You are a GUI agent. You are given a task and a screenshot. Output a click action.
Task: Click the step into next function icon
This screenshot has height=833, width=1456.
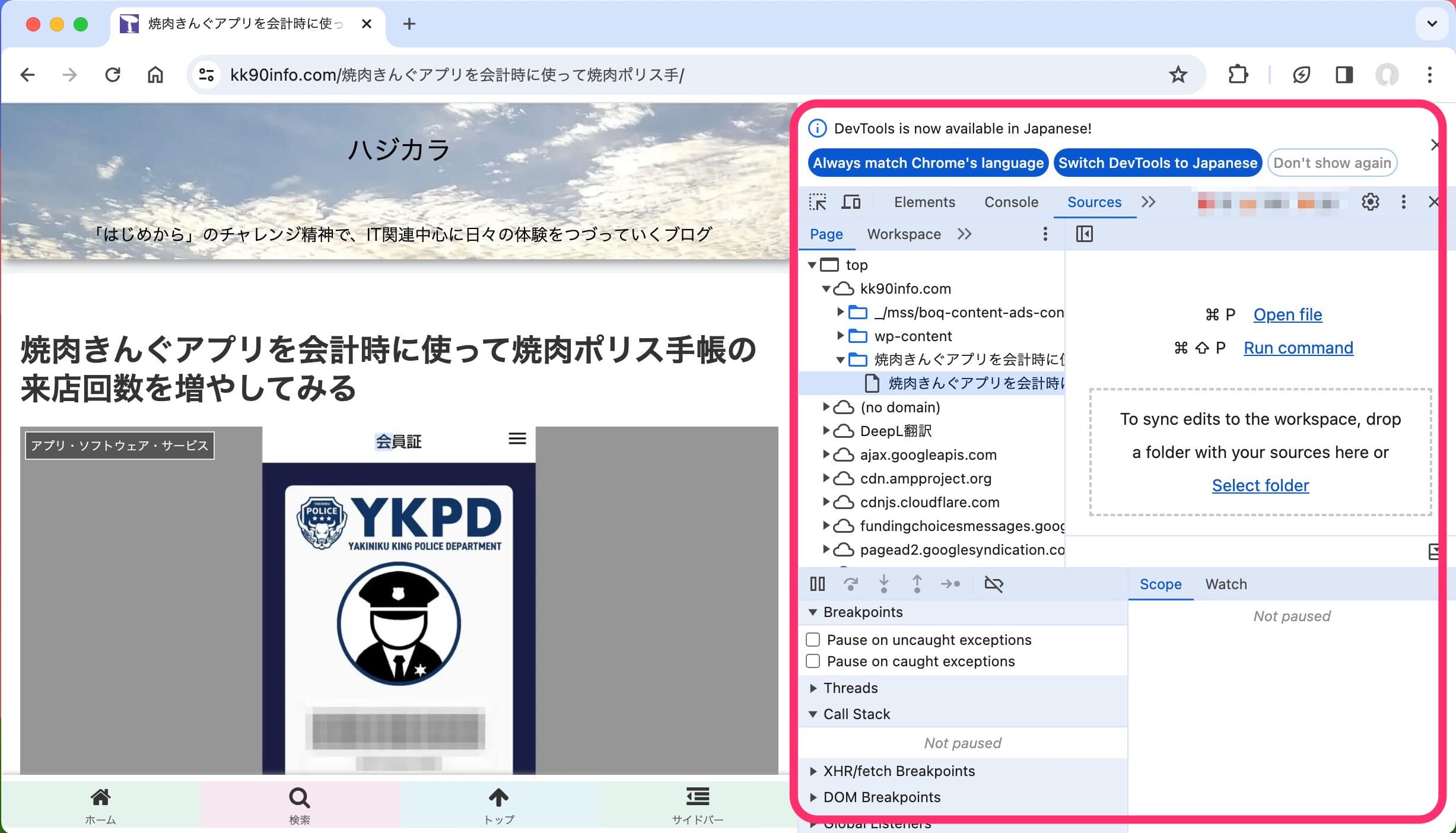[x=883, y=584]
